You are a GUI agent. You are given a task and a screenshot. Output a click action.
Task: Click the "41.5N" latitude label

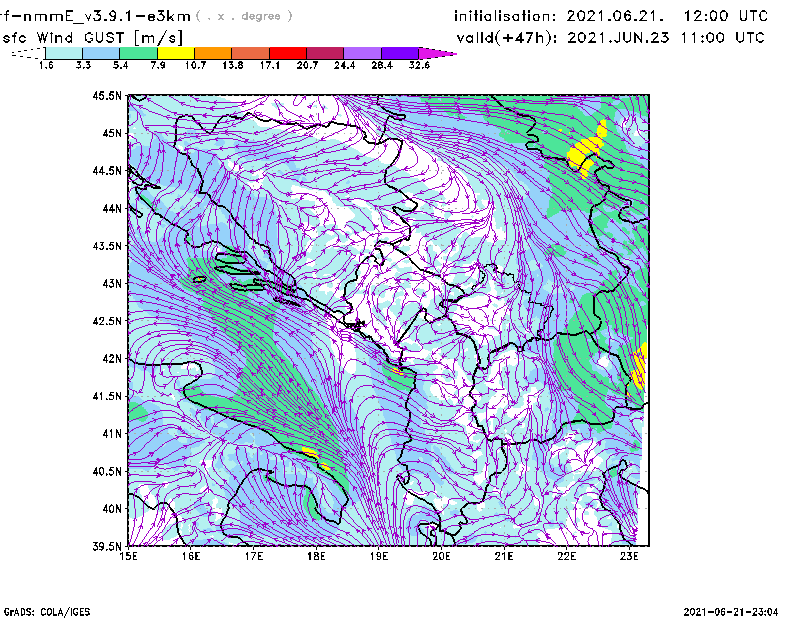coord(107,396)
